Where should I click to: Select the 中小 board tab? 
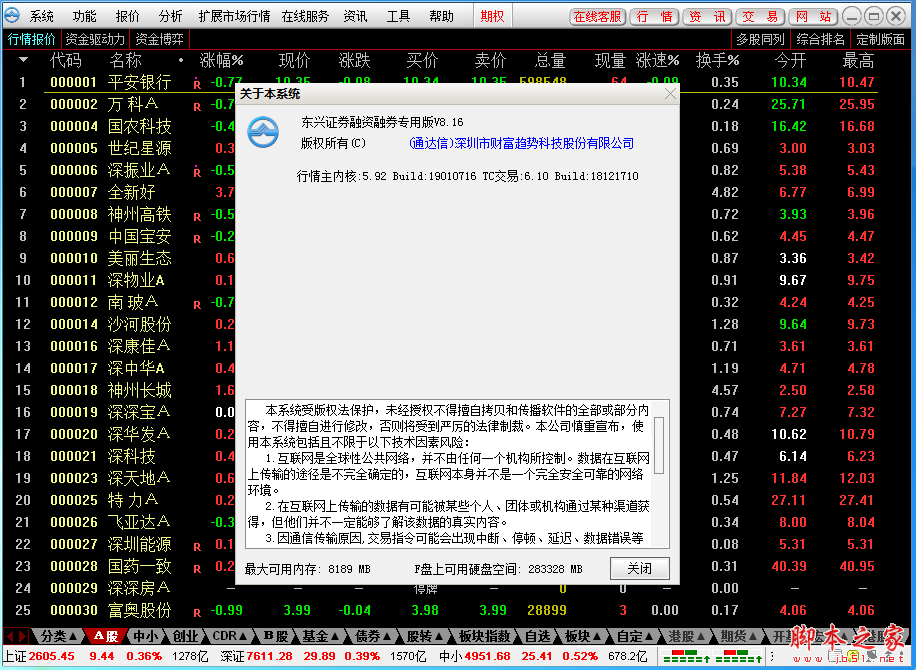[145, 636]
